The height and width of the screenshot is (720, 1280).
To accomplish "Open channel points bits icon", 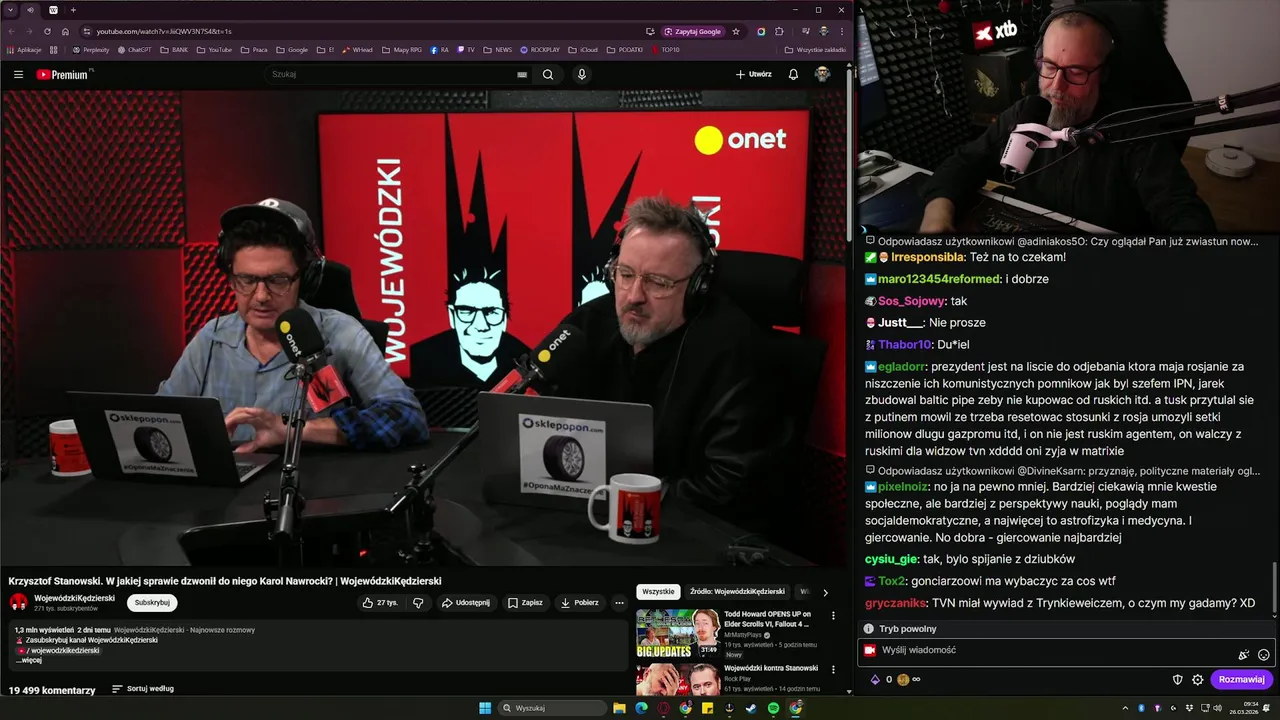I will coord(875,680).
